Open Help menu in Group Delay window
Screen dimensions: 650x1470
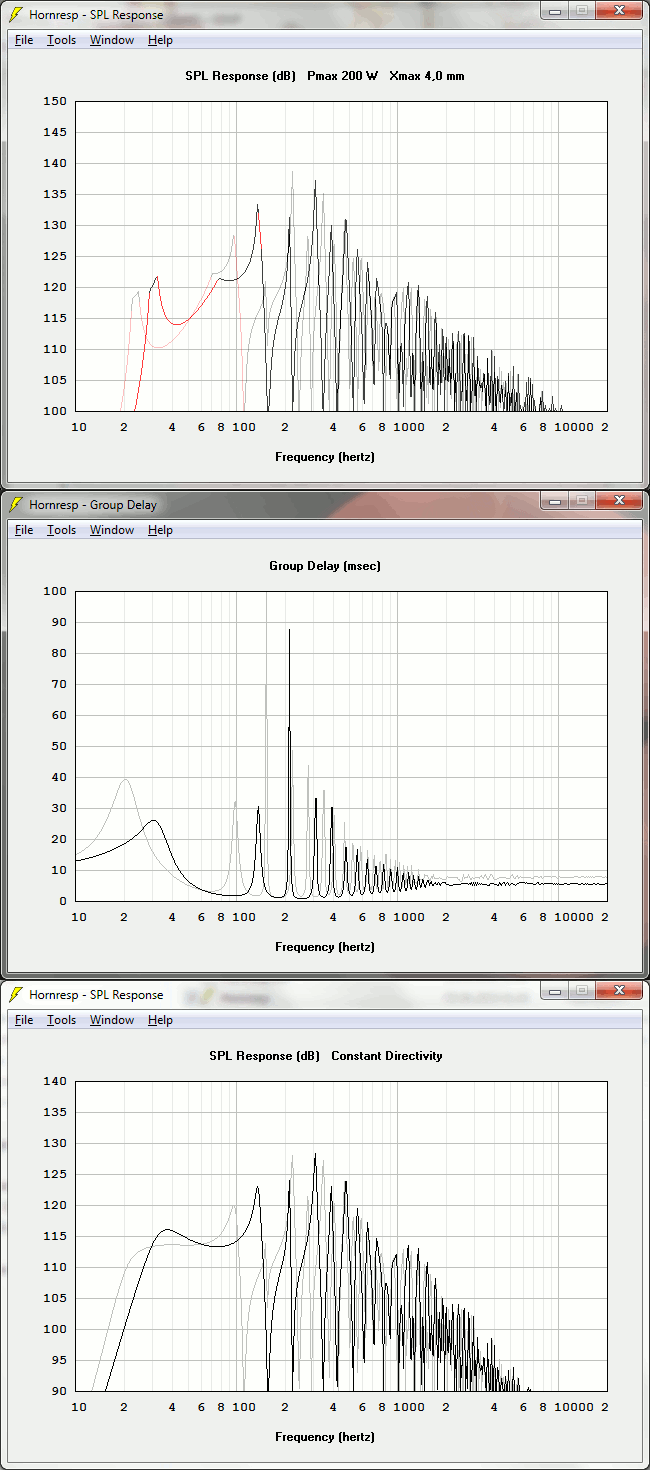point(160,530)
